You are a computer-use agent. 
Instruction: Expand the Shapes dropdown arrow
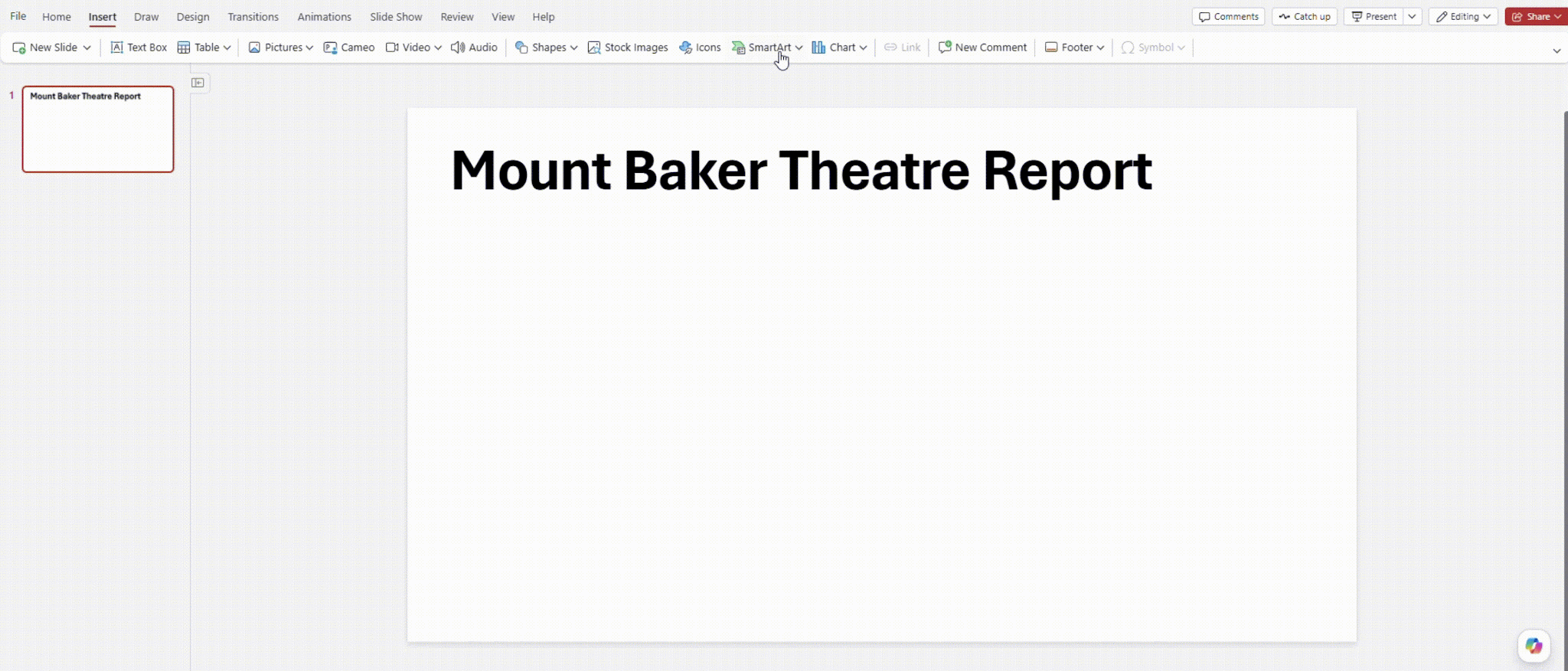[573, 47]
